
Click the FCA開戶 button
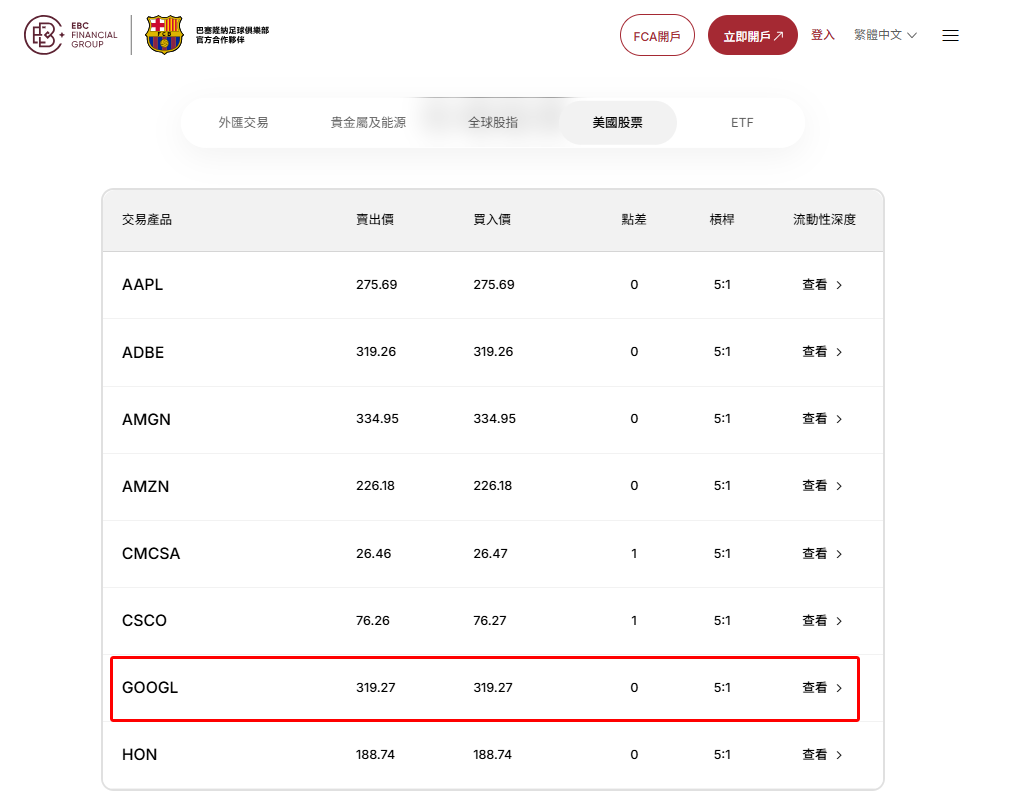point(656,34)
